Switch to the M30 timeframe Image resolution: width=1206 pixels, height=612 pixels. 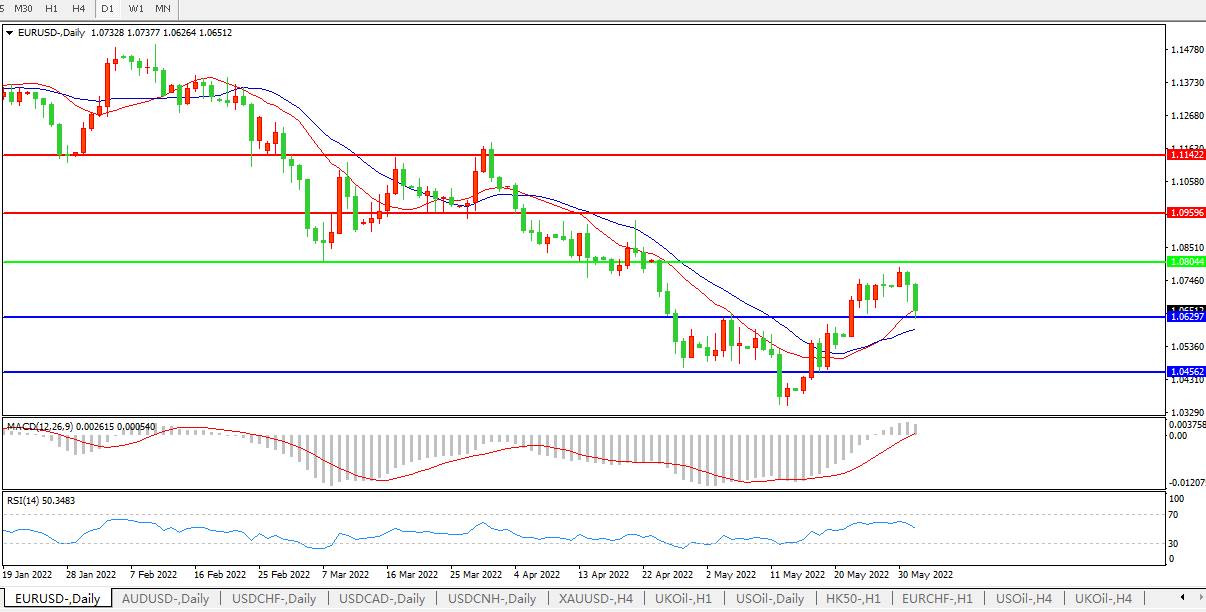pyautogui.click(x=23, y=9)
